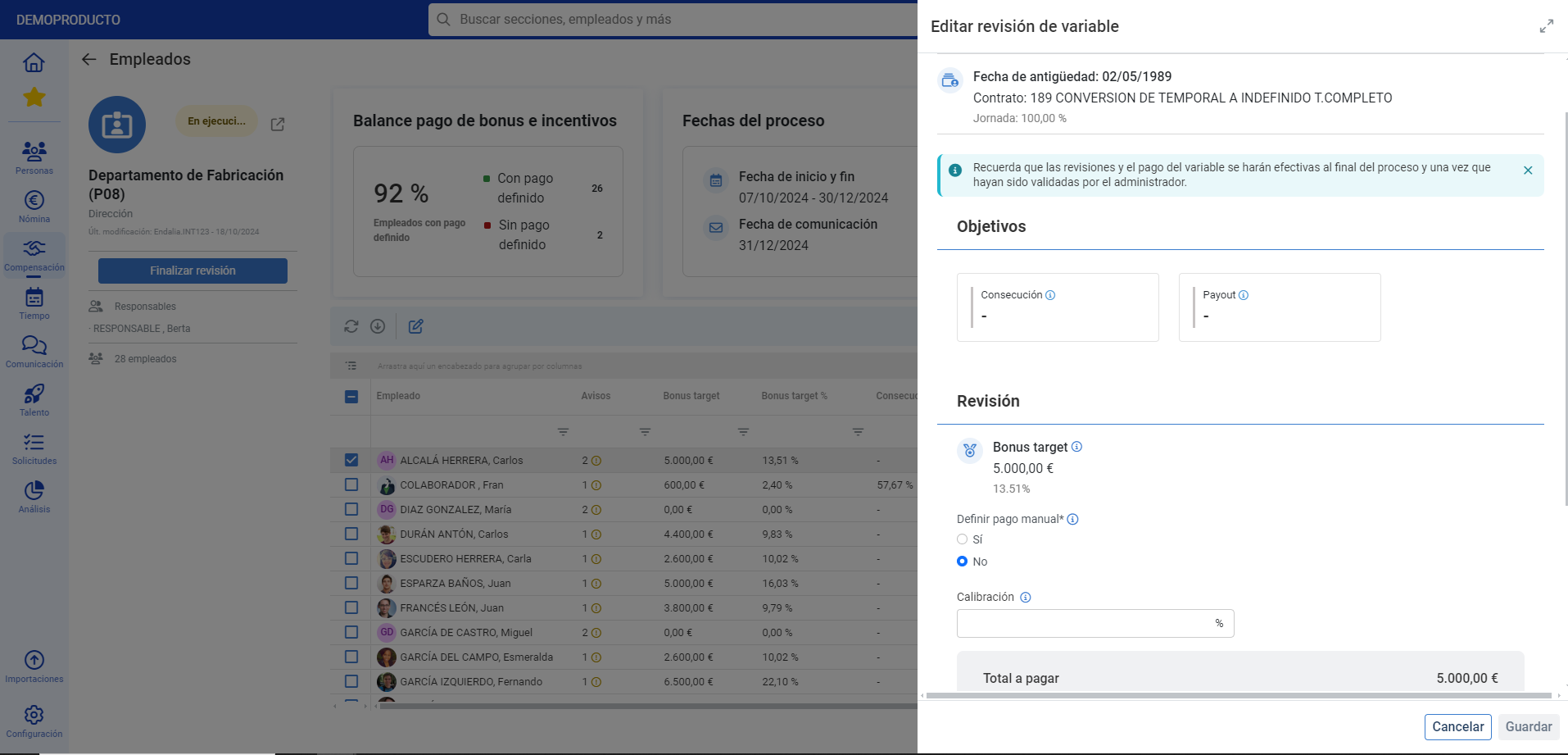Open filter for Empleado column
Viewport: 1568px width, 755px height.
click(563, 431)
